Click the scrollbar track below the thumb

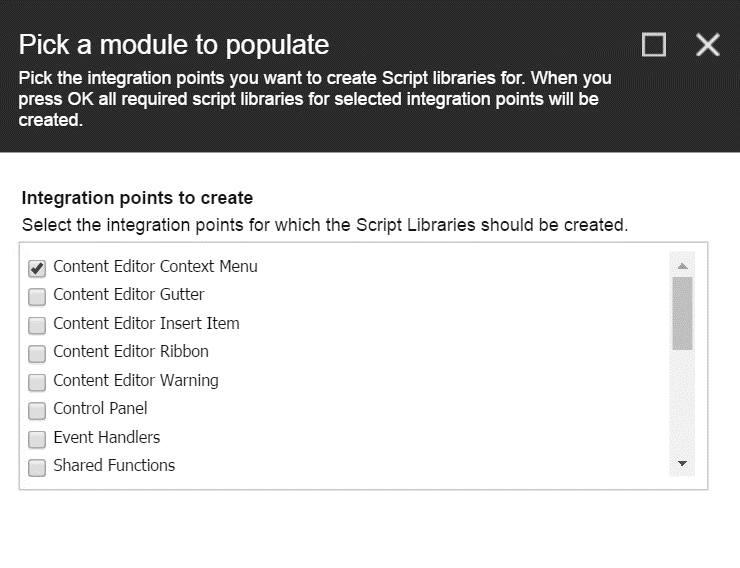(x=682, y=402)
